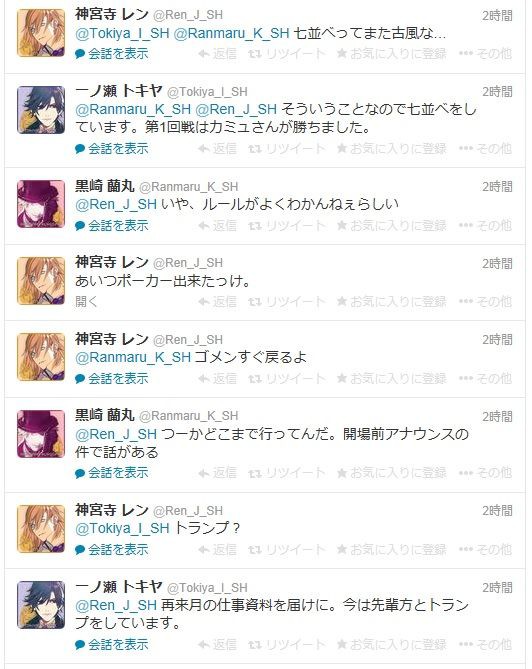
Task: Show conversation for ゴメンすぐ戻るよ tweet
Action: [x=112, y=378]
